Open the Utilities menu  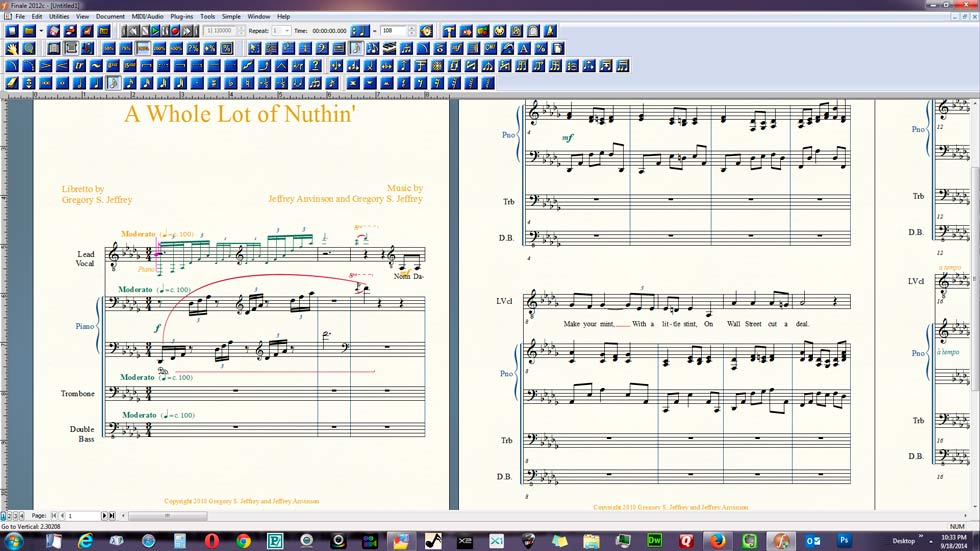59,16
